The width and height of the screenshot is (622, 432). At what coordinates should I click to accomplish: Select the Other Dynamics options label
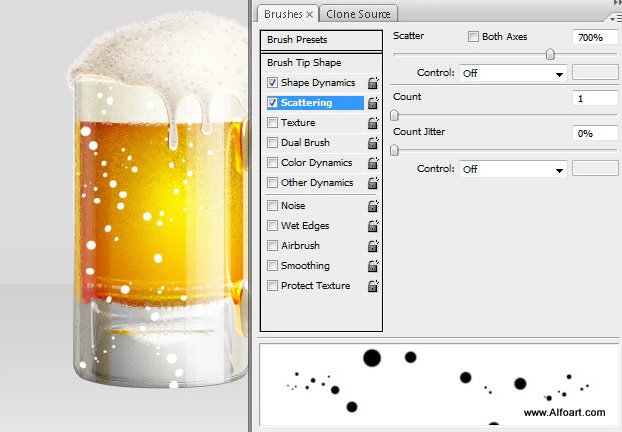point(317,182)
